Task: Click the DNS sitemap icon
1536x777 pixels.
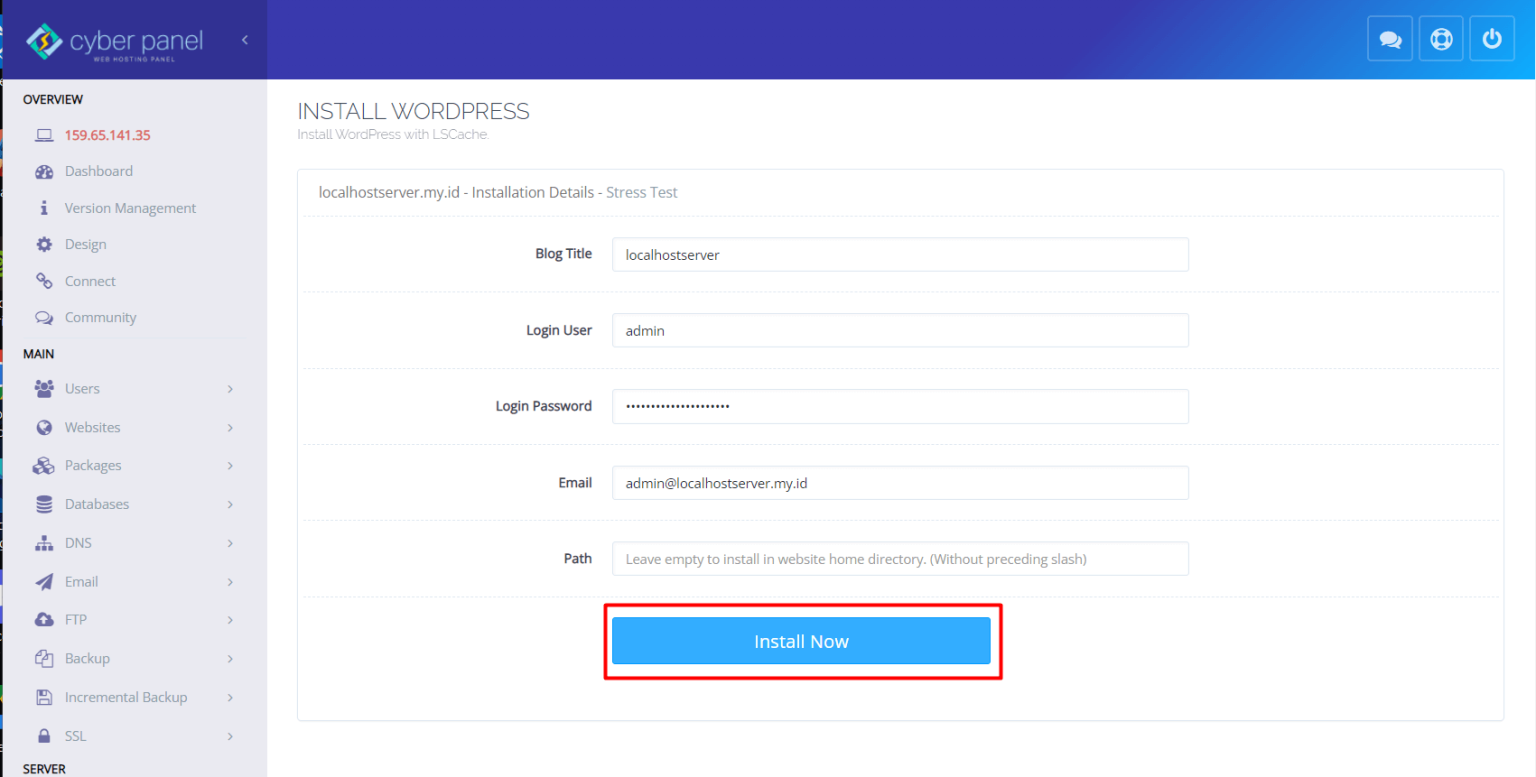Action: coord(44,543)
